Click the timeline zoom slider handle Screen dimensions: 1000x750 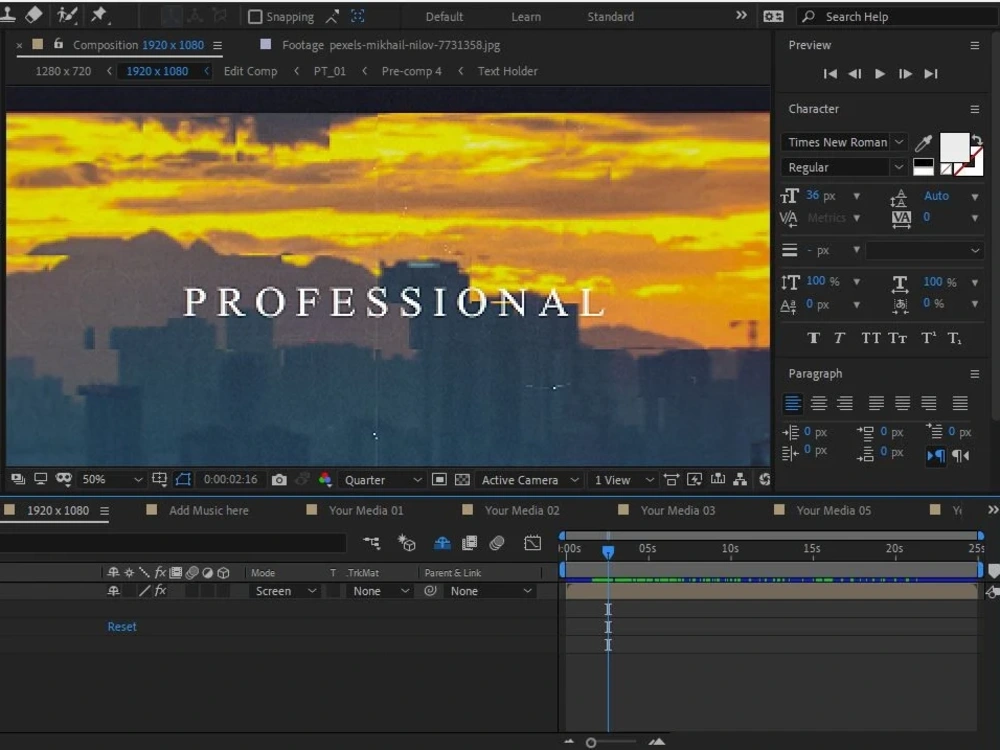tap(591, 742)
